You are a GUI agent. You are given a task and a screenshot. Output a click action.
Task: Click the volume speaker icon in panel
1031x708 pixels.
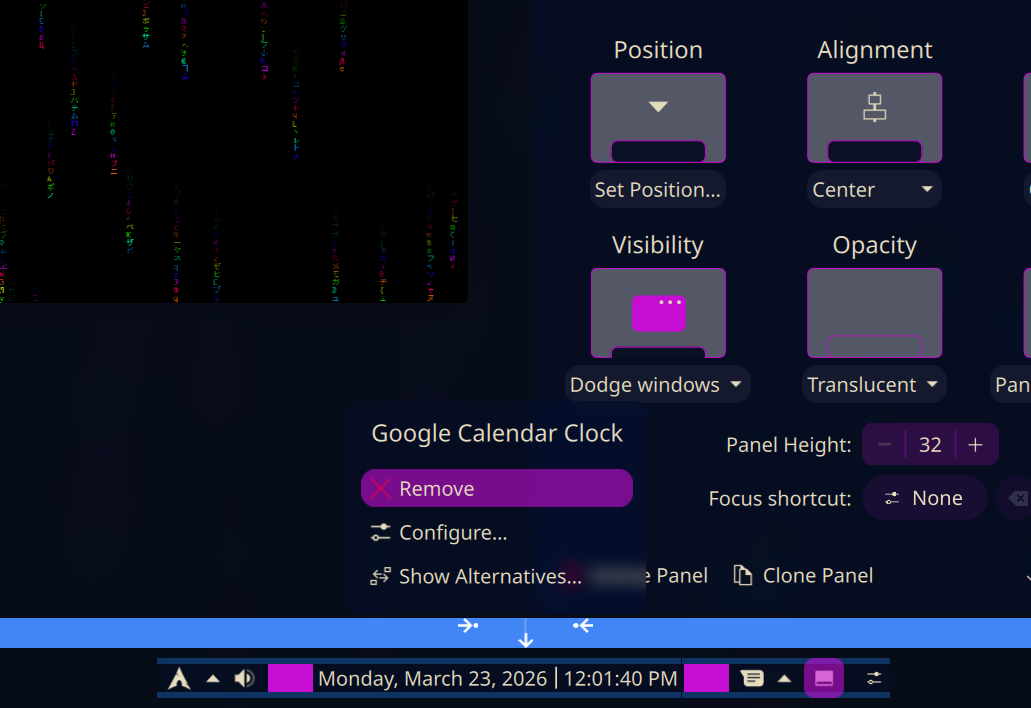[x=244, y=678]
